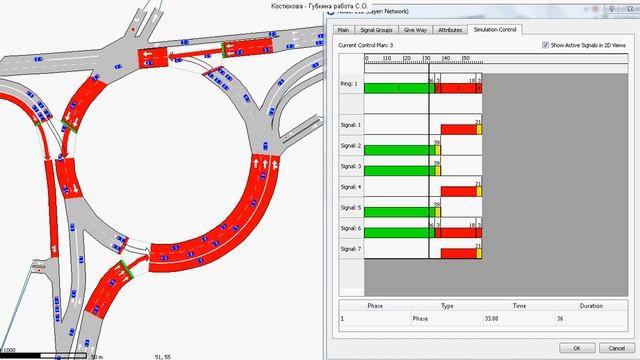Click the green phase 1 bar in Ring 1
This screenshot has width=640, height=360.
pyautogui.click(x=399, y=88)
